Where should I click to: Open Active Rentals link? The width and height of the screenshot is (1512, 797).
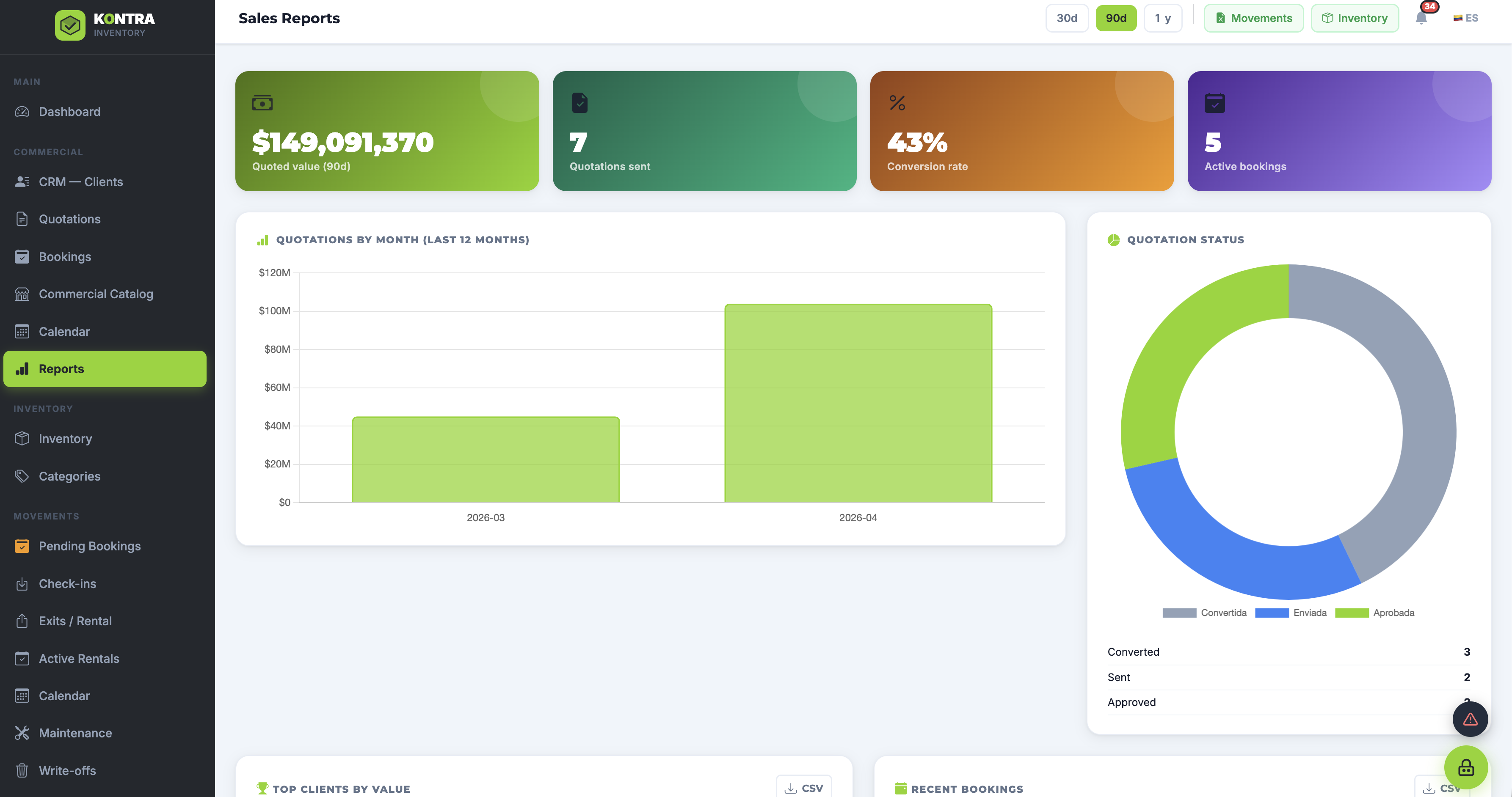pyautogui.click(x=105, y=659)
